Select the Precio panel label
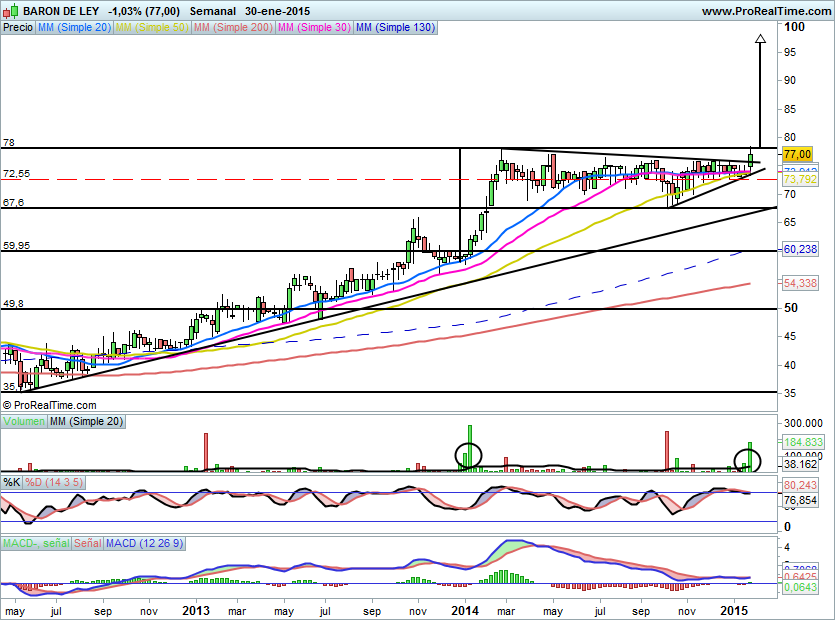 point(17,28)
